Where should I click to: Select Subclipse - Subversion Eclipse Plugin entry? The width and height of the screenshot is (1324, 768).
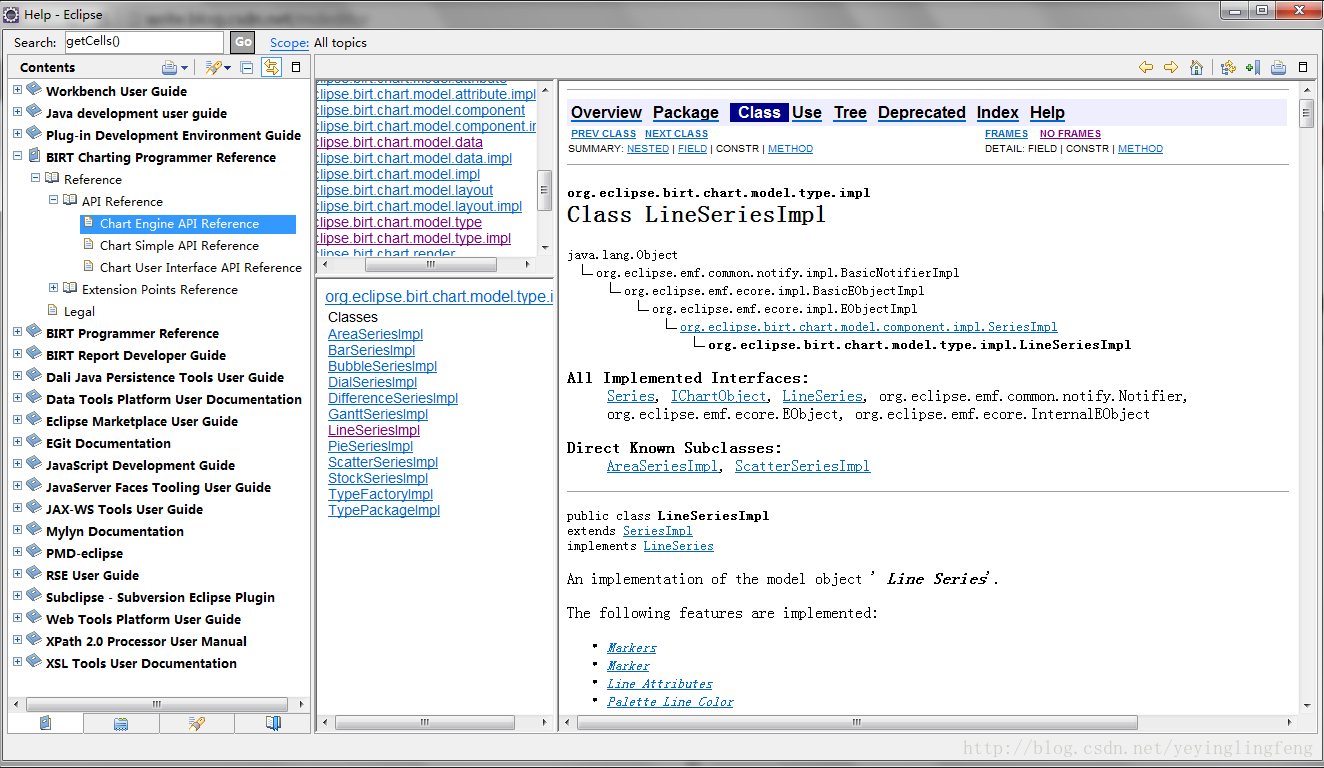pyautogui.click(x=160, y=597)
